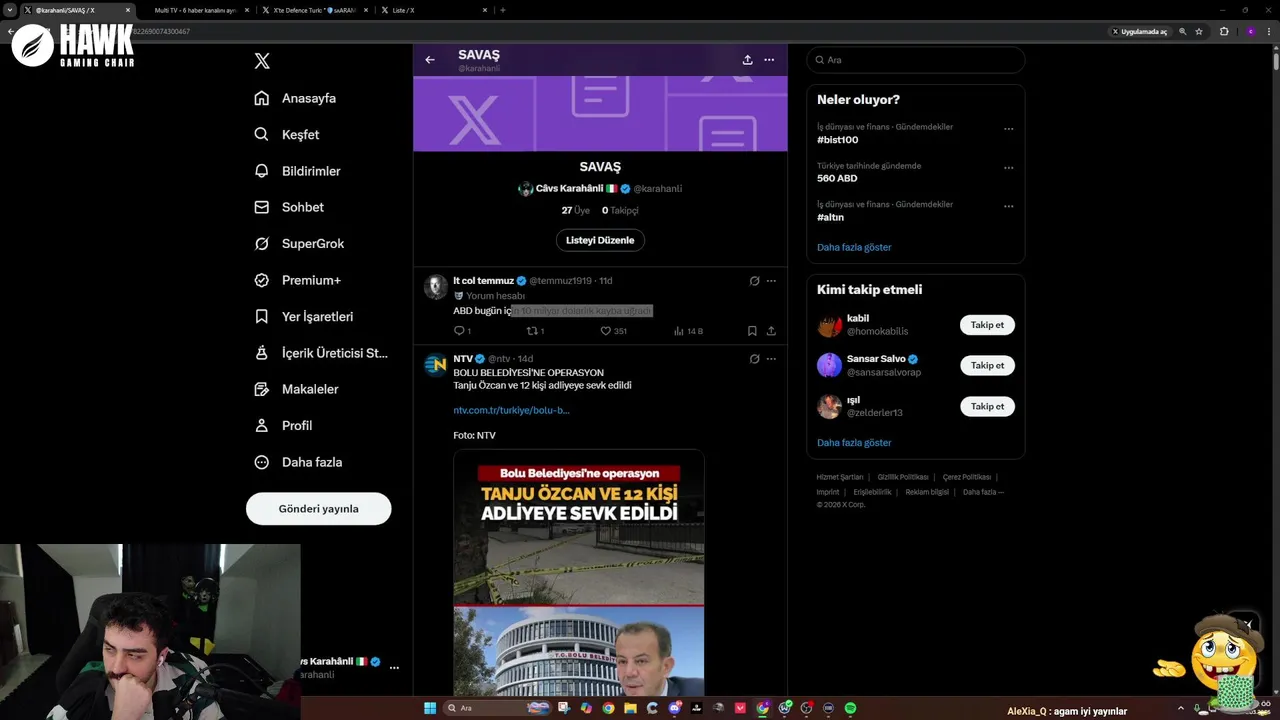The width and height of the screenshot is (1280, 720).
Task: Switch to Multi TV browser tab
Action: point(195,10)
